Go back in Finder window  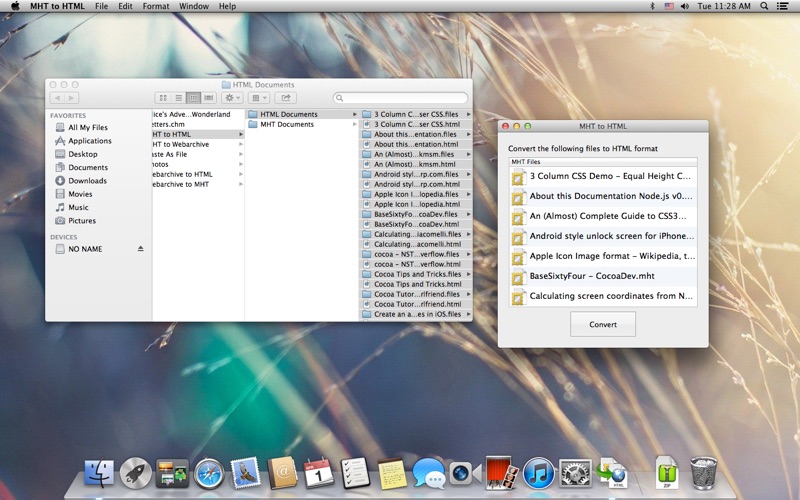pyautogui.click(x=57, y=98)
